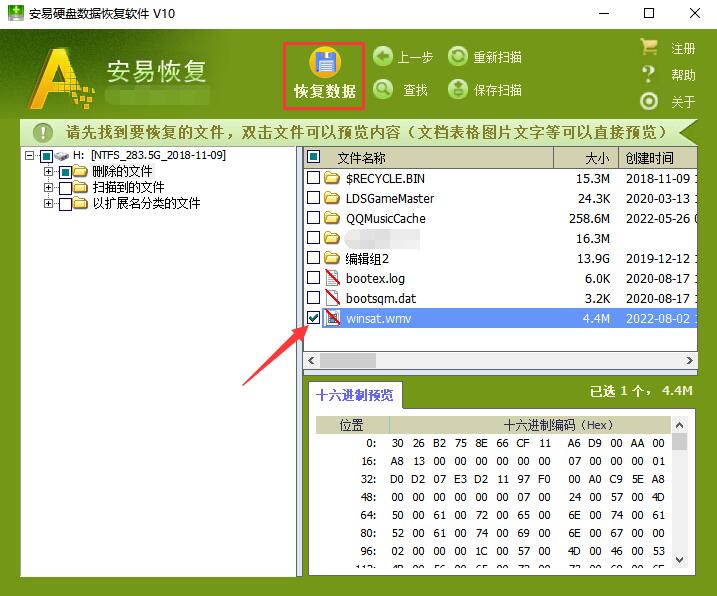Click the file list scroll left arrow
The image size is (717, 596).
pyautogui.click(x=311, y=360)
